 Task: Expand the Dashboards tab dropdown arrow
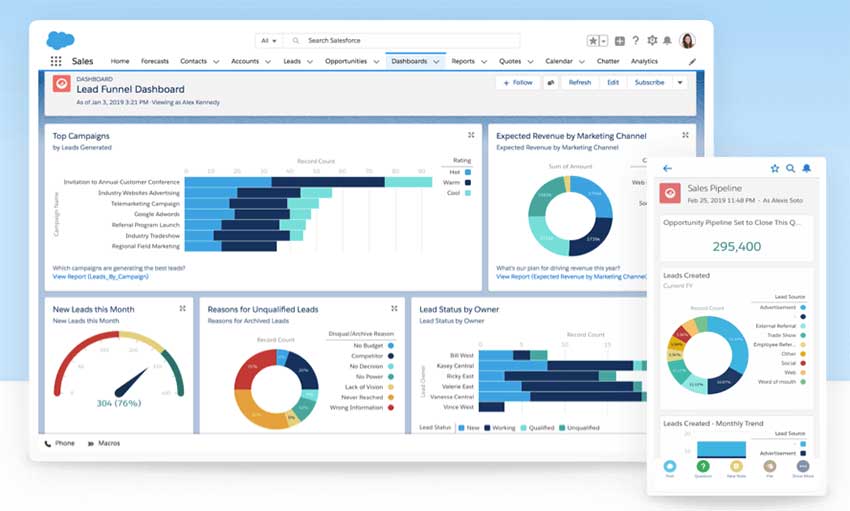tap(436, 62)
